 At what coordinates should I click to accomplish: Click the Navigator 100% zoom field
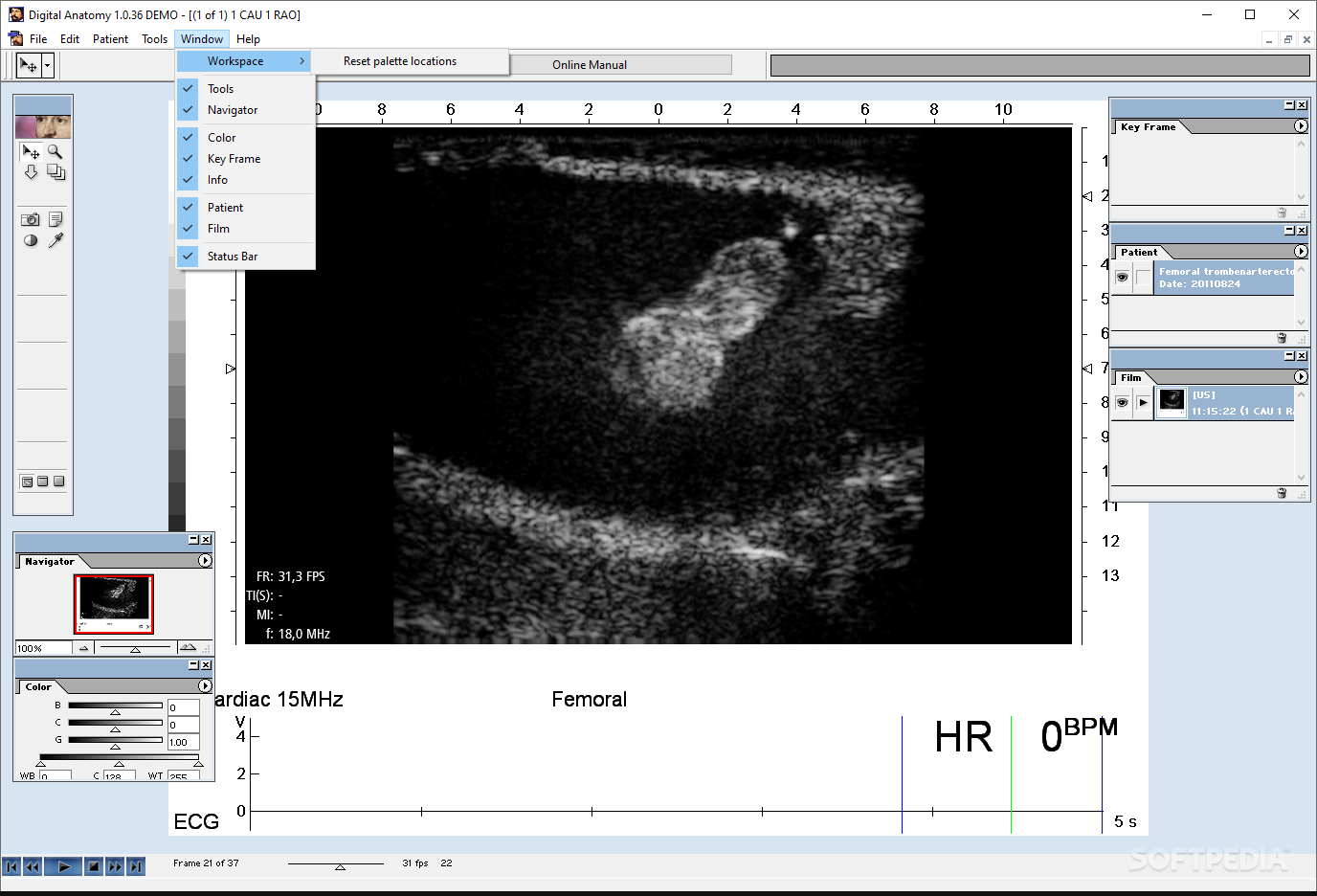43,648
